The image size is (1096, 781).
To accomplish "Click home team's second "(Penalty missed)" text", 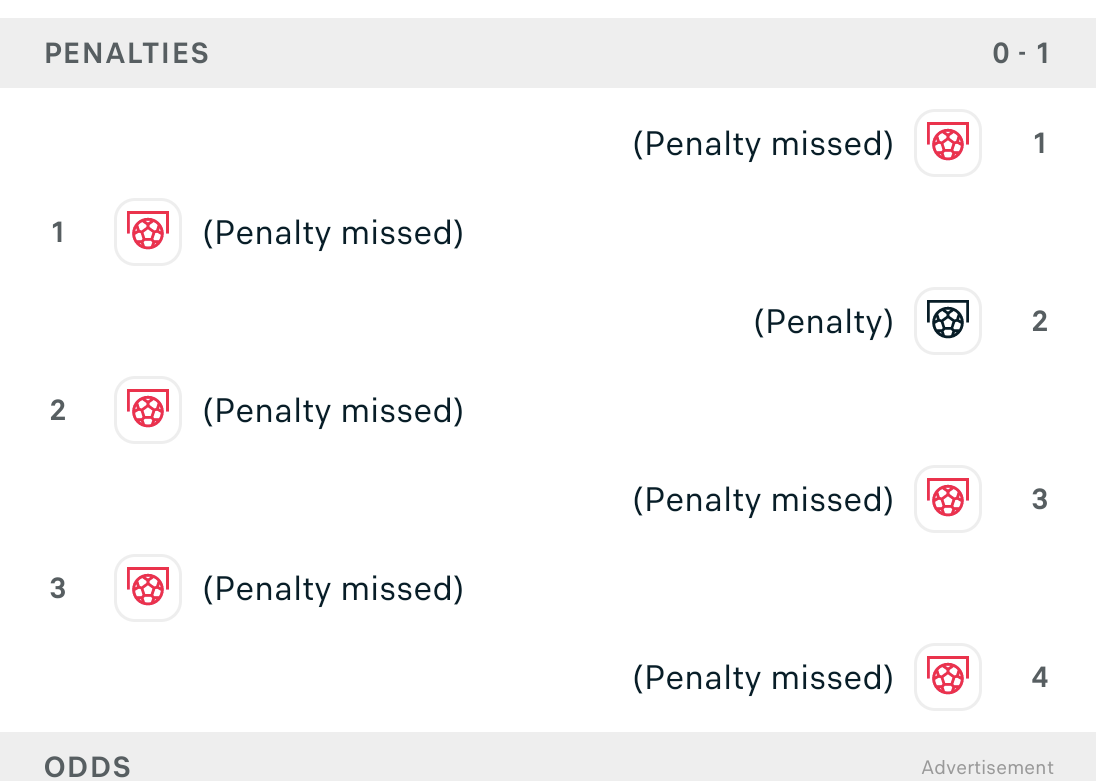I will point(333,410).
